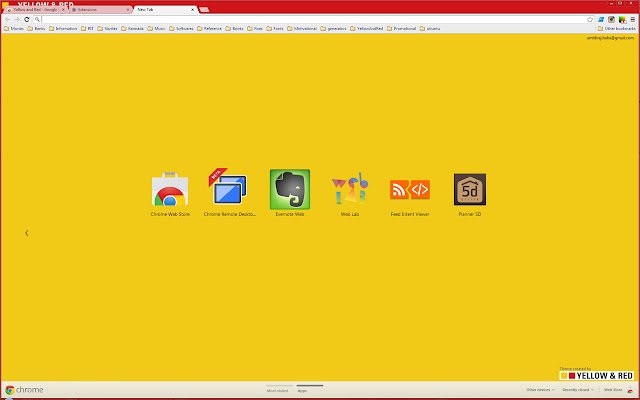Click the signed-in gmail address
640x400 pixels.
tap(611, 38)
